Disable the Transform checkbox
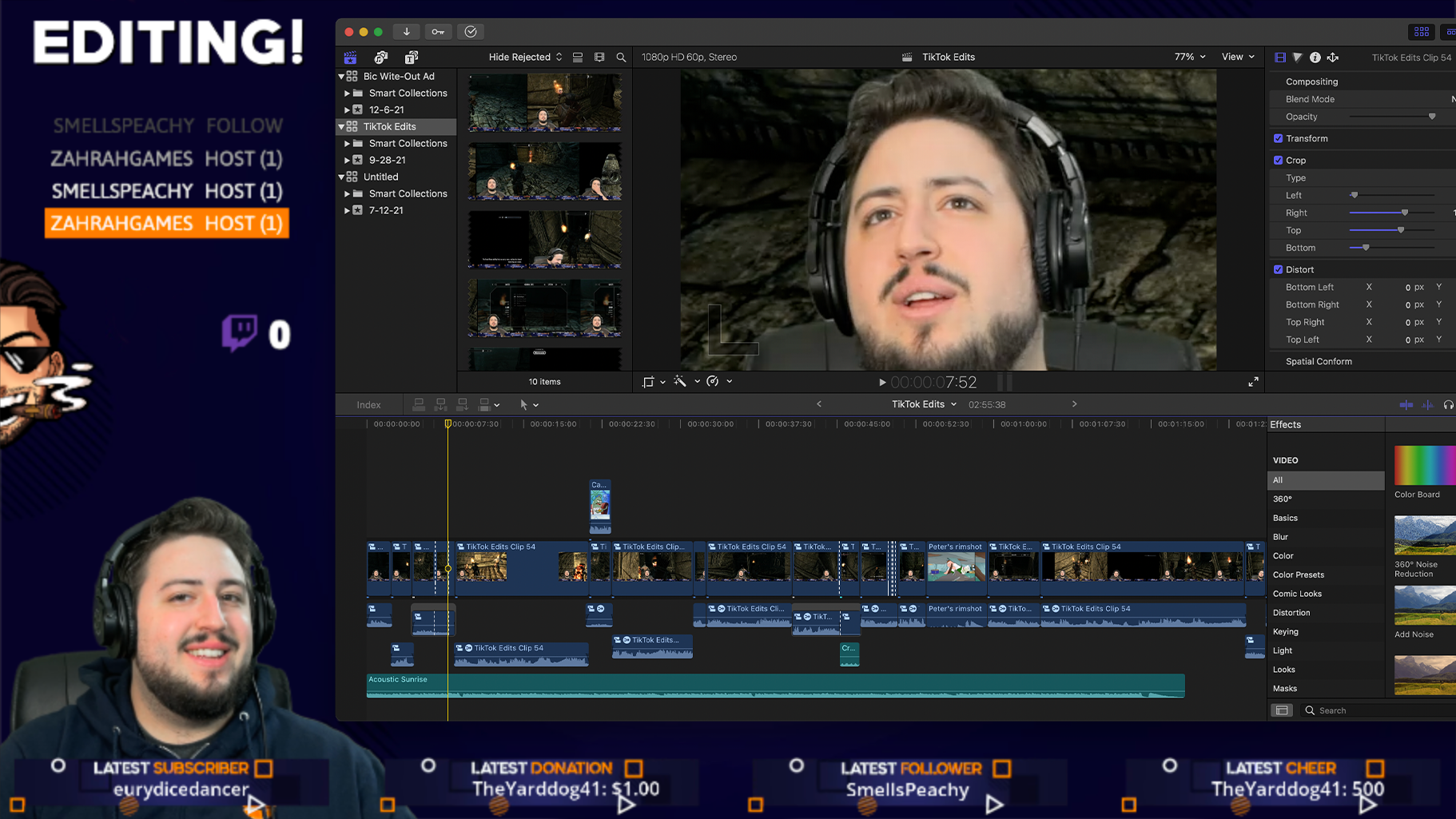1456x819 pixels. coord(1279,138)
